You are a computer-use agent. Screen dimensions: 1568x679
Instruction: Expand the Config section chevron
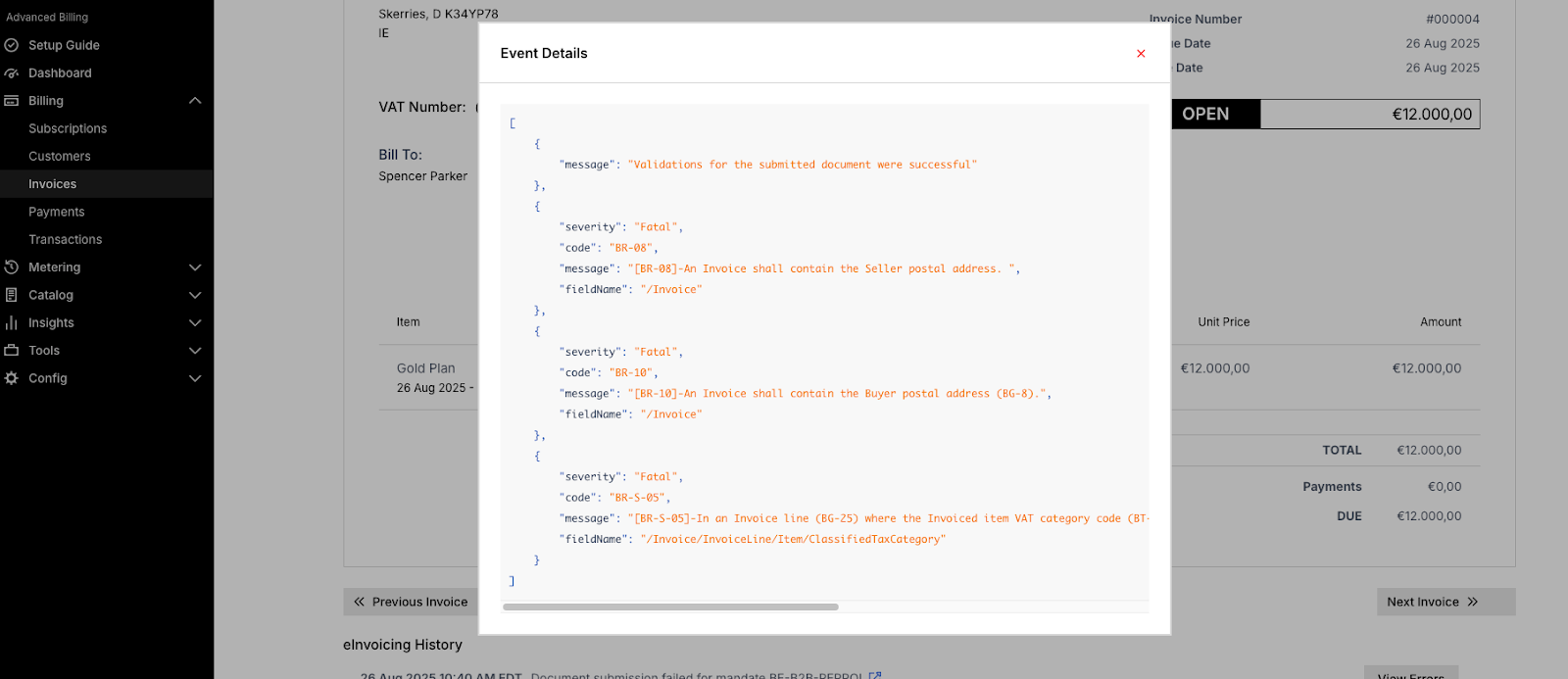click(x=195, y=378)
